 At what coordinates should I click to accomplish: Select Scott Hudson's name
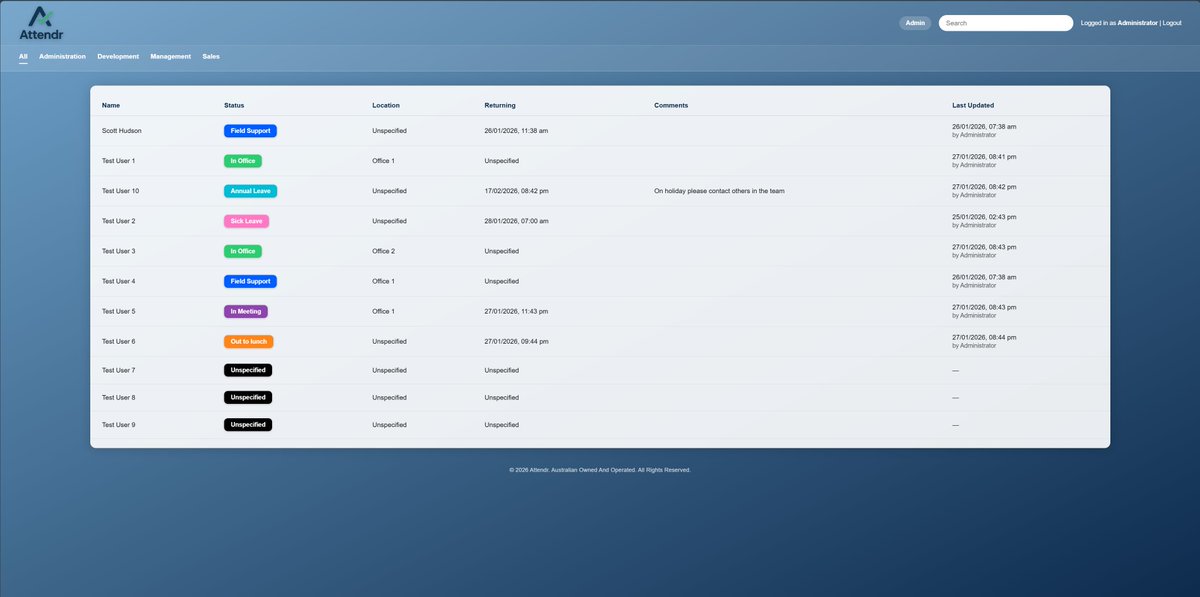pyautogui.click(x=122, y=131)
